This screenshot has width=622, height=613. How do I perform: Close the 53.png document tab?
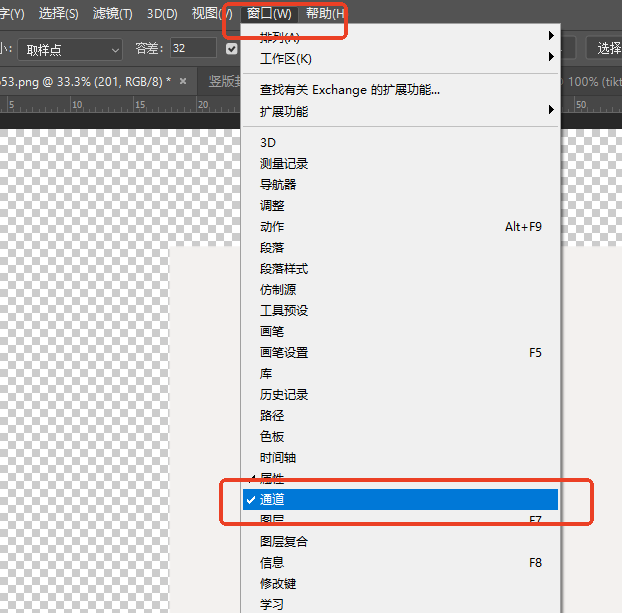[x=181, y=80]
